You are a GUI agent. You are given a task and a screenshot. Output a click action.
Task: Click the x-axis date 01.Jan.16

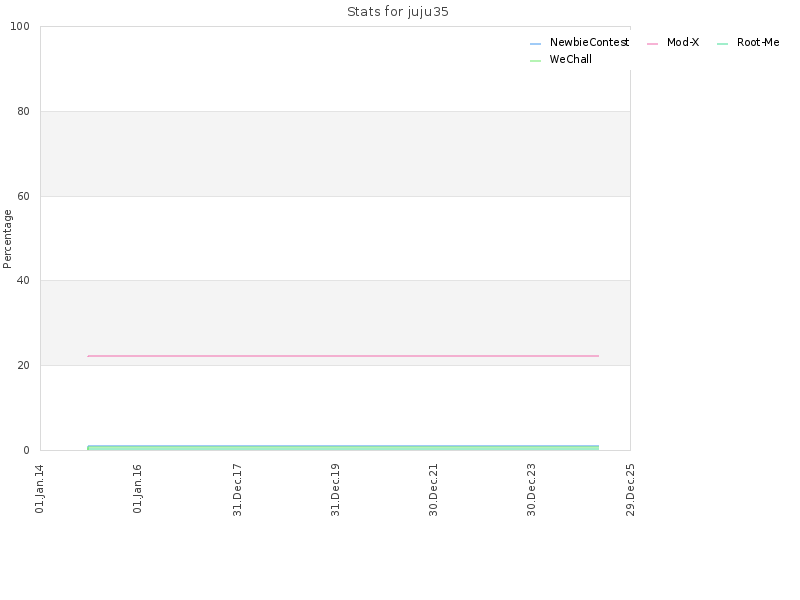tap(137, 489)
